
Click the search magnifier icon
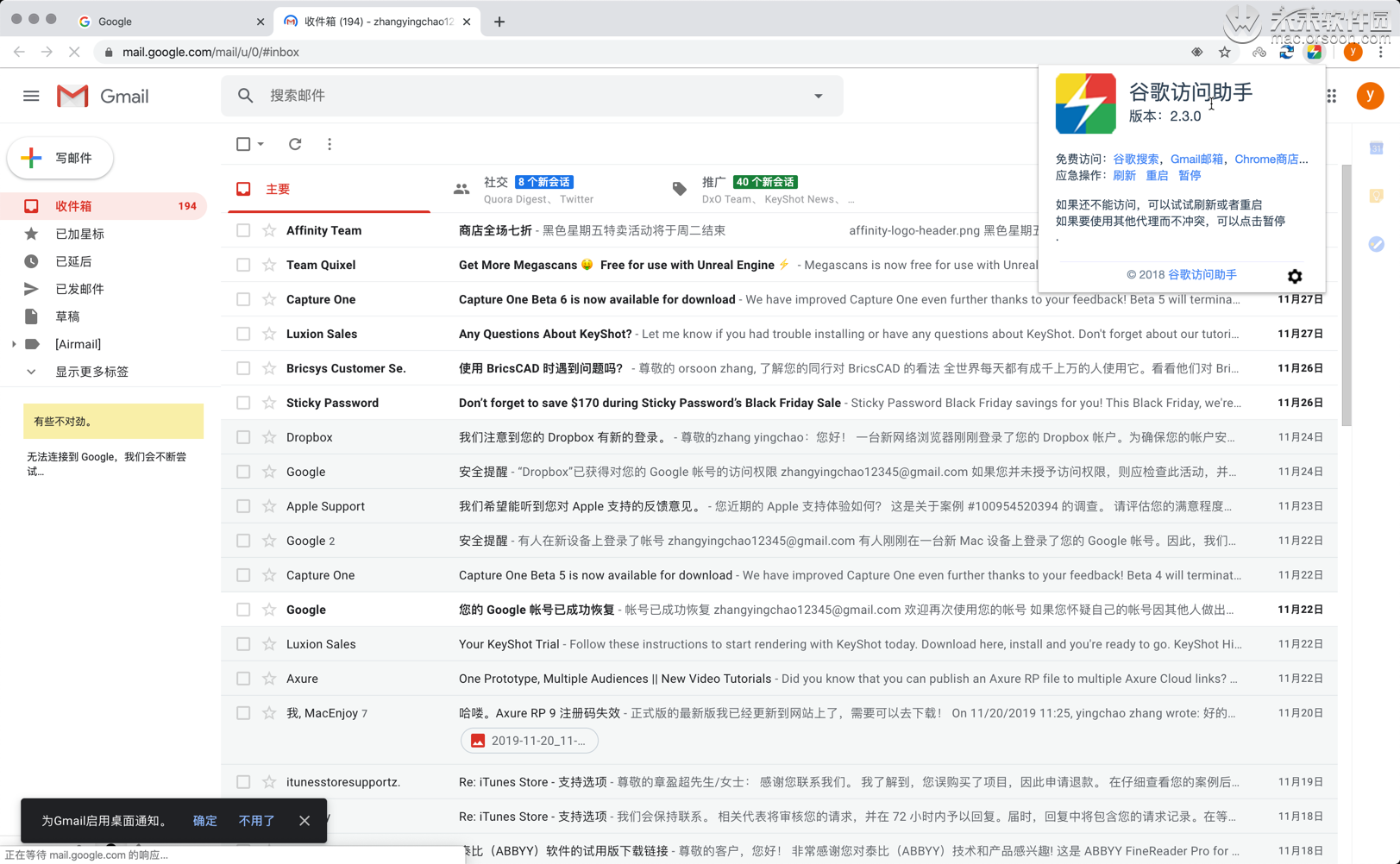[246, 96]
